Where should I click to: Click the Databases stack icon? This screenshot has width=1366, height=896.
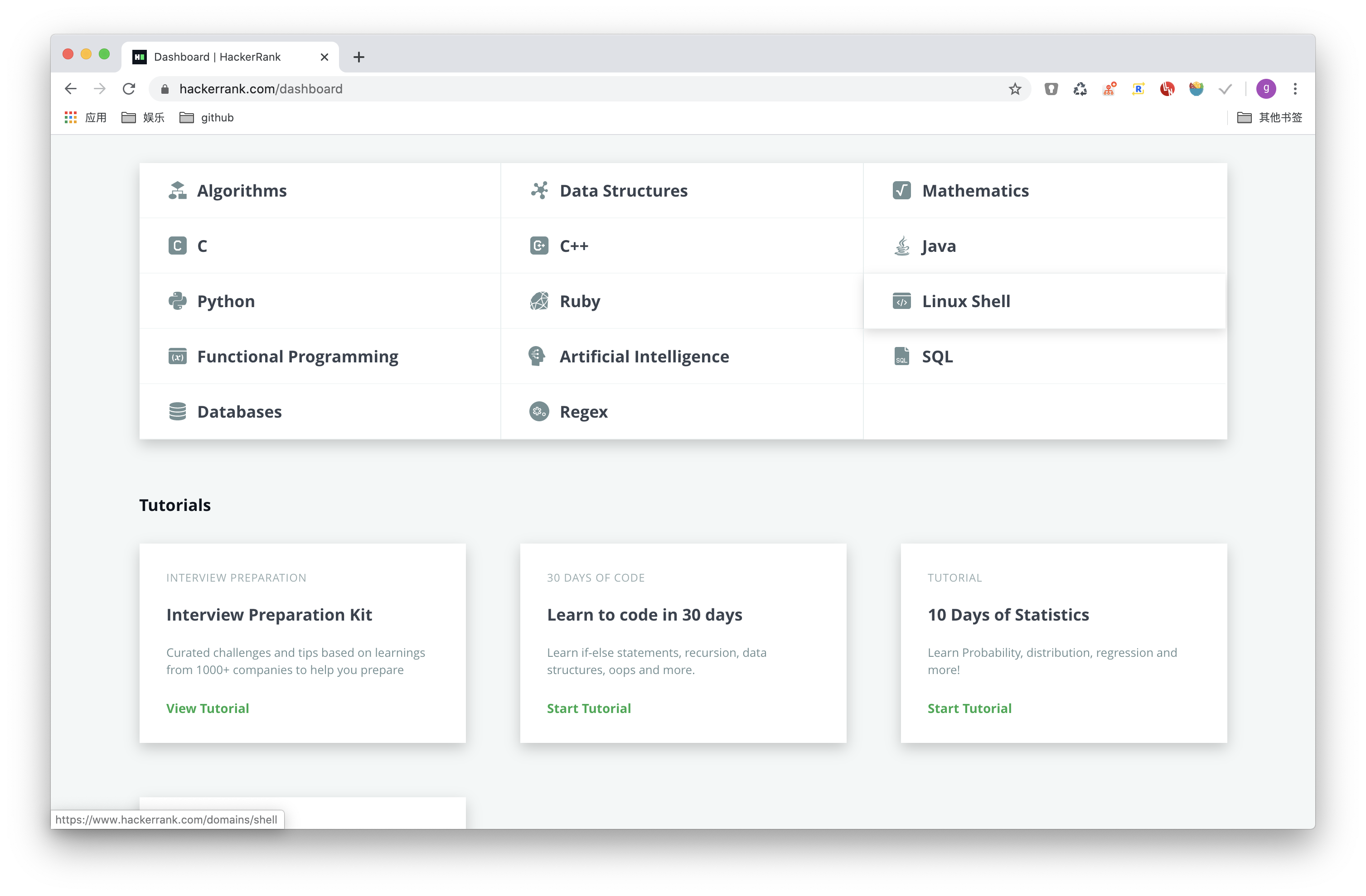tap(177, 411)
